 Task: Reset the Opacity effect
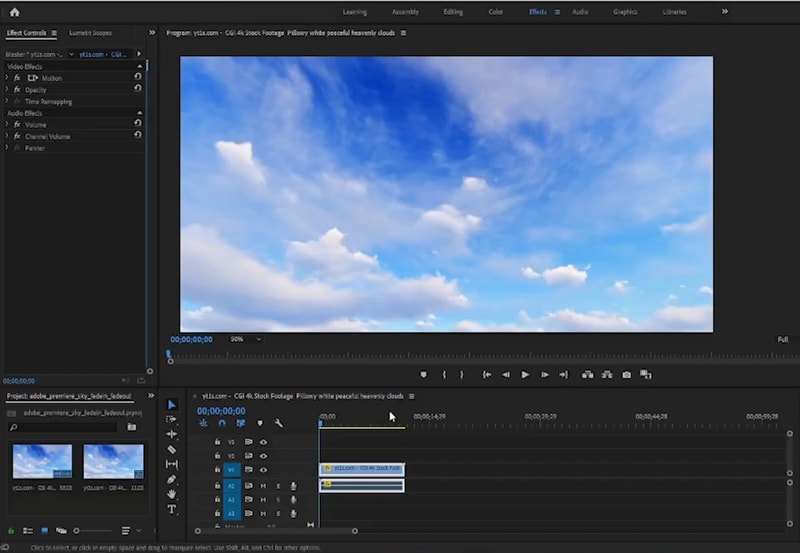click(x=138, y=88)
